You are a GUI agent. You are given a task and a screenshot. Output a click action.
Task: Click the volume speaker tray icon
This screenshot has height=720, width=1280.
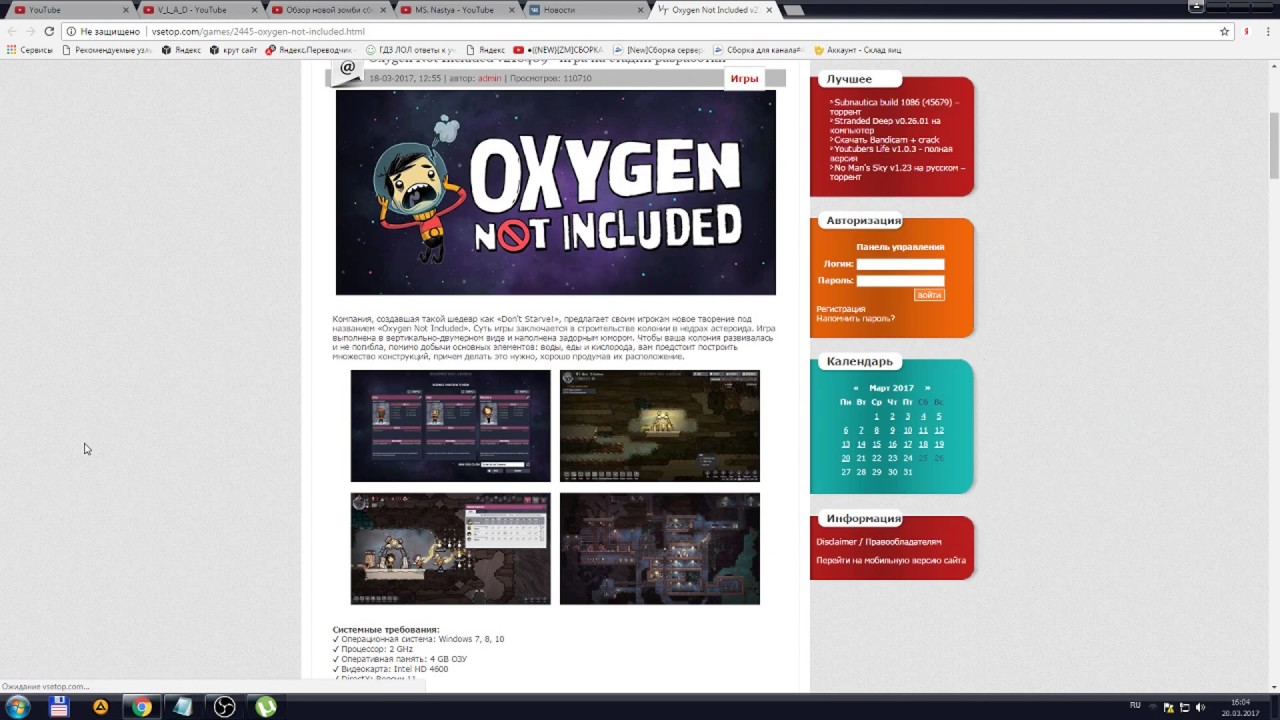[1200, 707]
